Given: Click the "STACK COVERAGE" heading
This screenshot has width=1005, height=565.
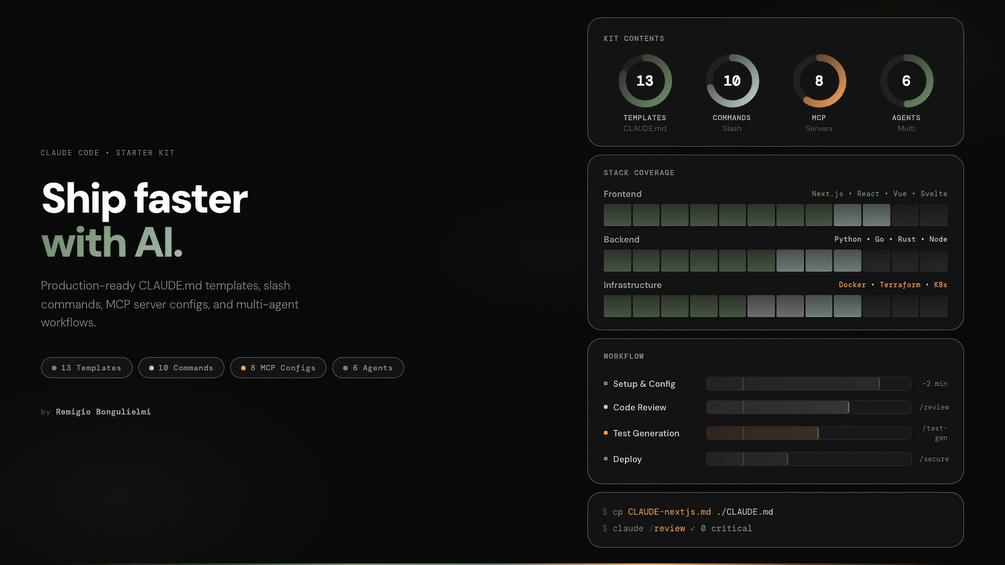Looking at the screenshot, I should coord(639,172).
